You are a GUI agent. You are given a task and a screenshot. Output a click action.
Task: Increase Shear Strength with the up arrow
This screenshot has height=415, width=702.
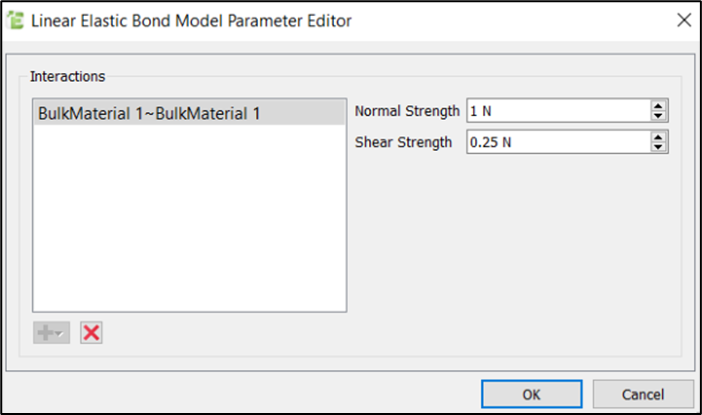pyautogui.click(x=658, y=137)
